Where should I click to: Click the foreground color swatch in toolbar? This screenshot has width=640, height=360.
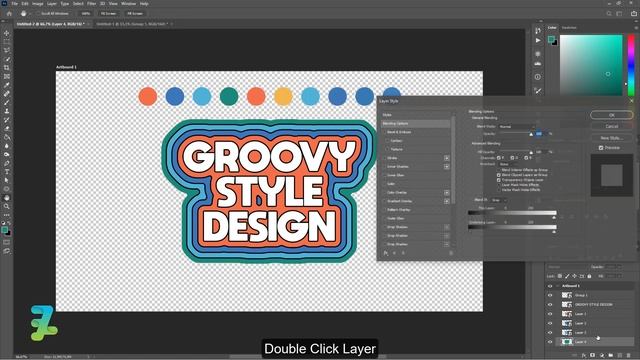(x=4, y=230)
